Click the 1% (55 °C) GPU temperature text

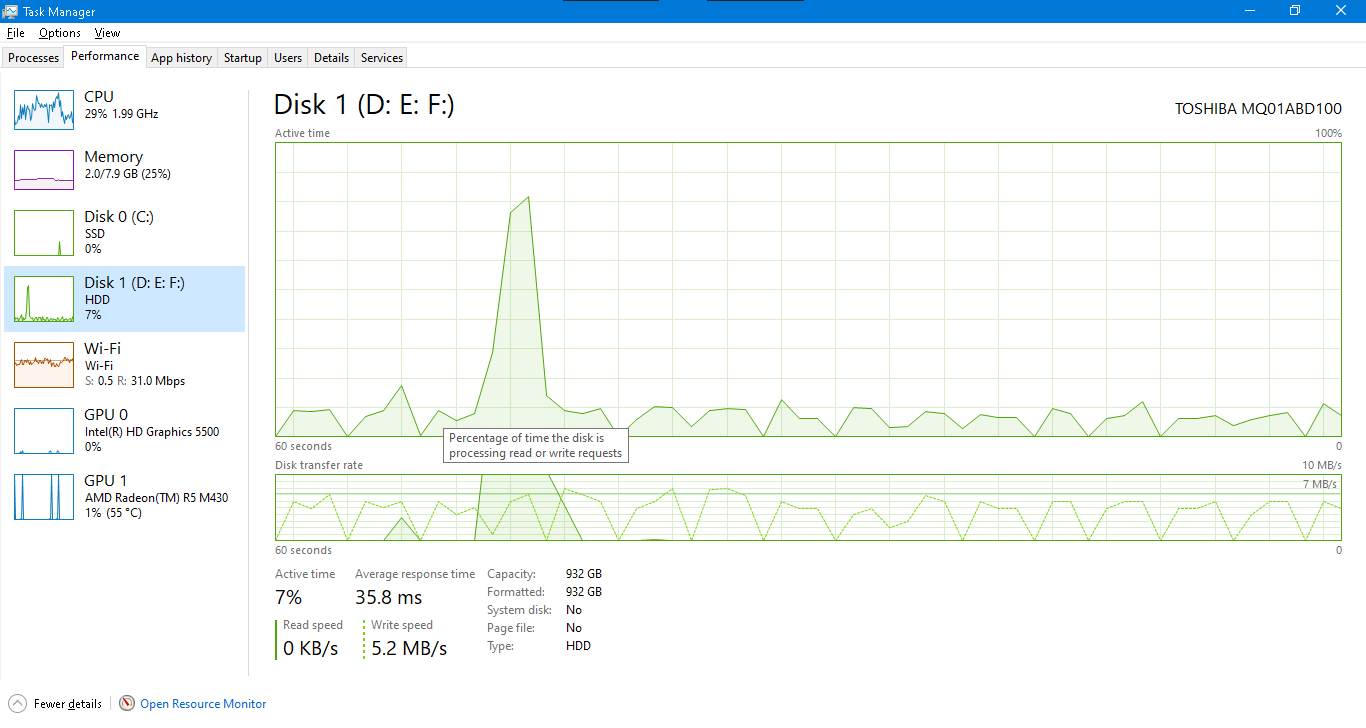click(x=113, y=513)
